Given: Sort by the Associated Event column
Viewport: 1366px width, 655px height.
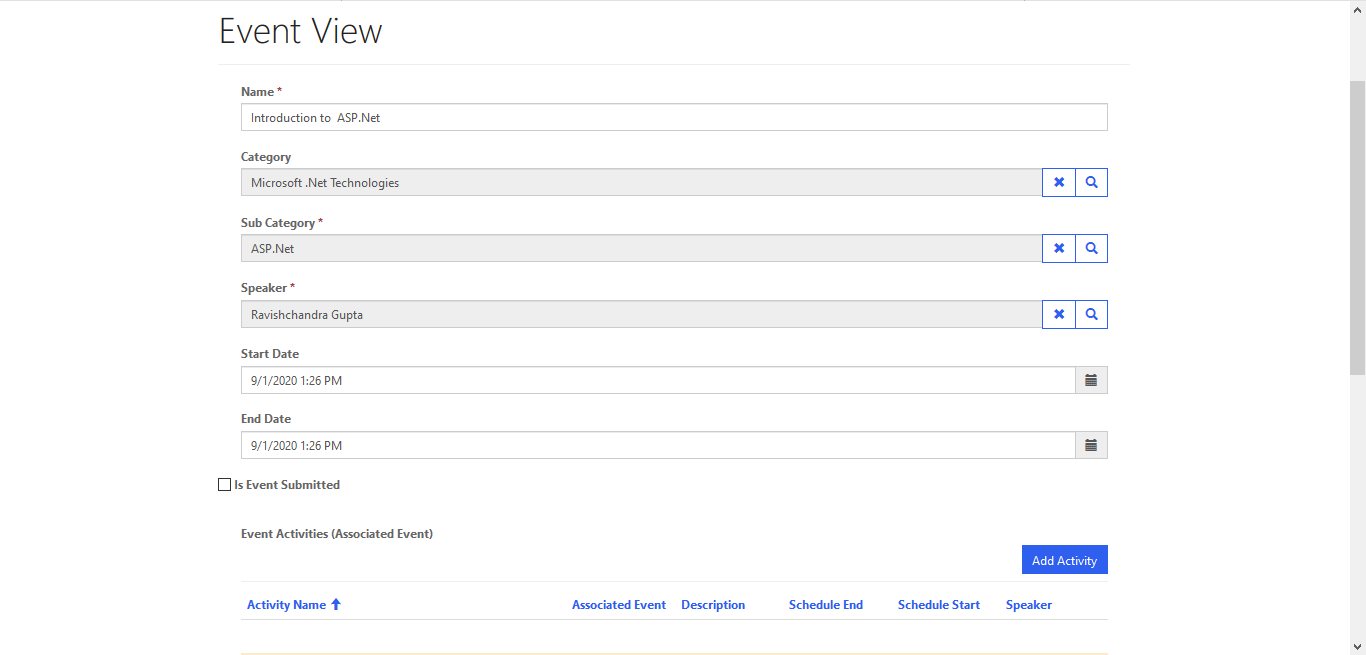Looking at the screenshot, I should tap(618, 604).
